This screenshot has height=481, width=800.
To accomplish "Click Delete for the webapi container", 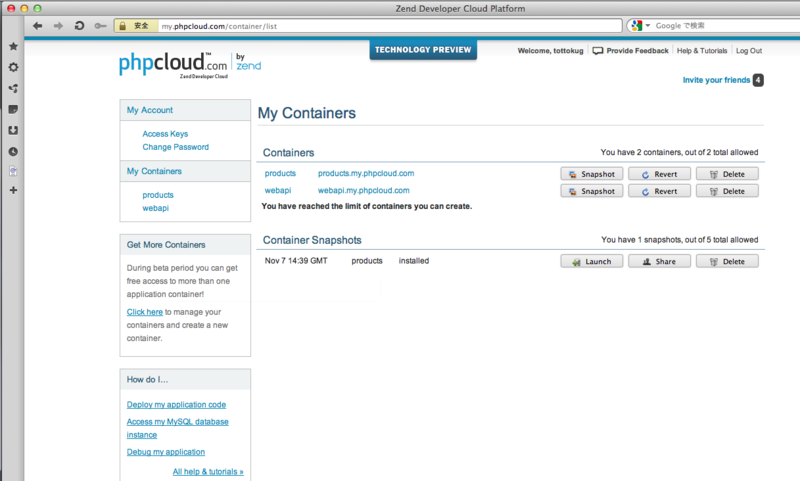I will (727, 191).
